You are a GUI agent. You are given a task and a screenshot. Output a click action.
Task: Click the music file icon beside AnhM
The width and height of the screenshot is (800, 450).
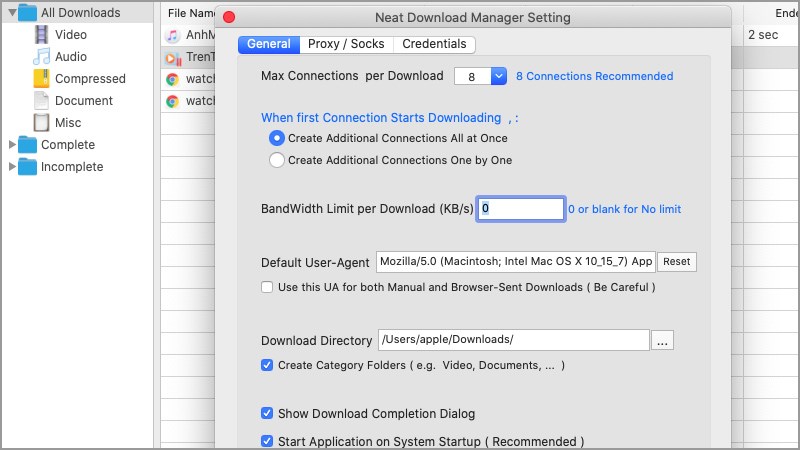click(172, 35)
